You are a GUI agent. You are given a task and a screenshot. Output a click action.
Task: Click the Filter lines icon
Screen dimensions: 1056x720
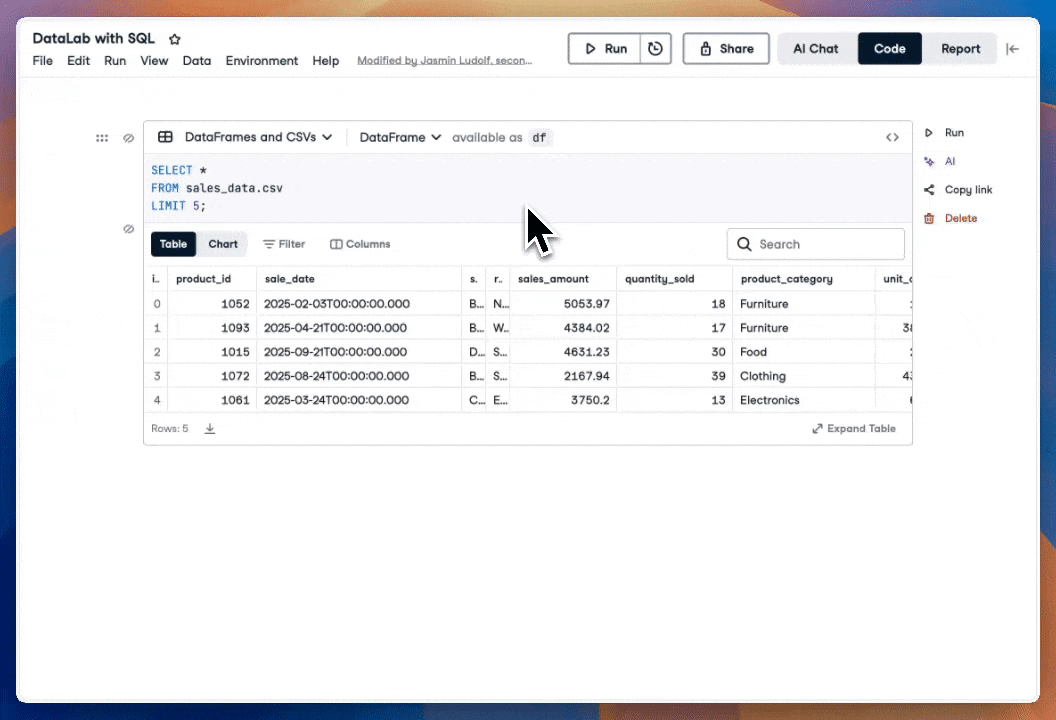(x=269, y=244)
